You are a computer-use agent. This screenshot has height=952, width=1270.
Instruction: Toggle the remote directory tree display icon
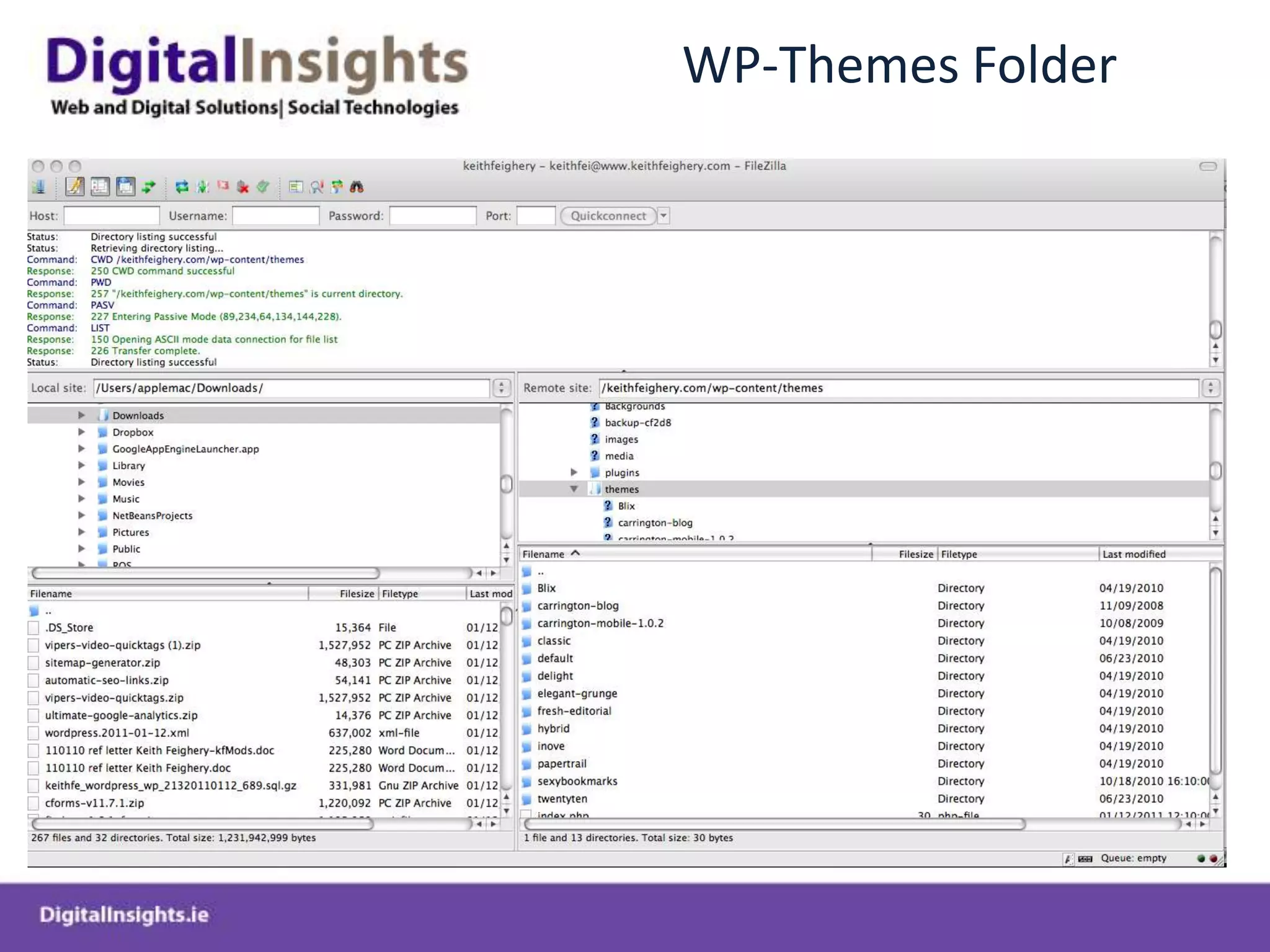(125, 187)
